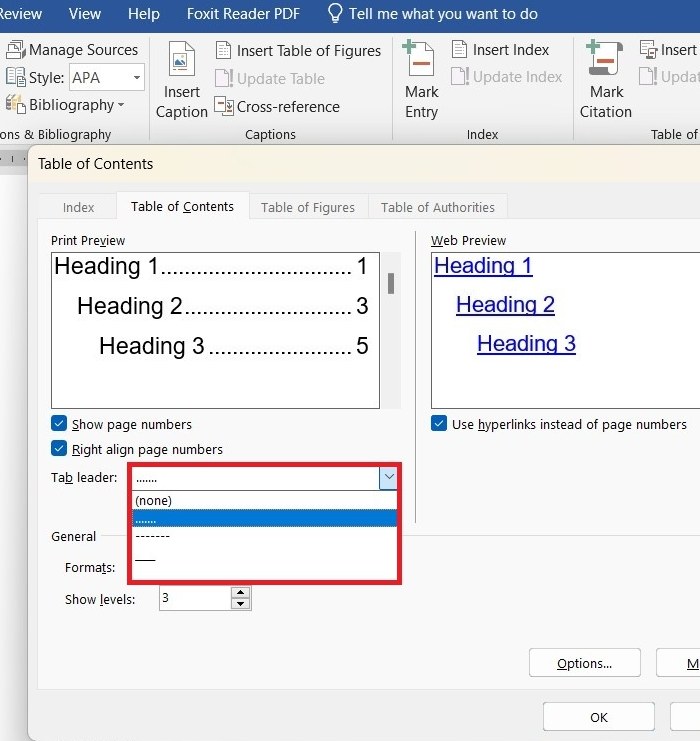Open the View ribbon tab
Viewport: 700px width, 741px height.
coord(85,13)
